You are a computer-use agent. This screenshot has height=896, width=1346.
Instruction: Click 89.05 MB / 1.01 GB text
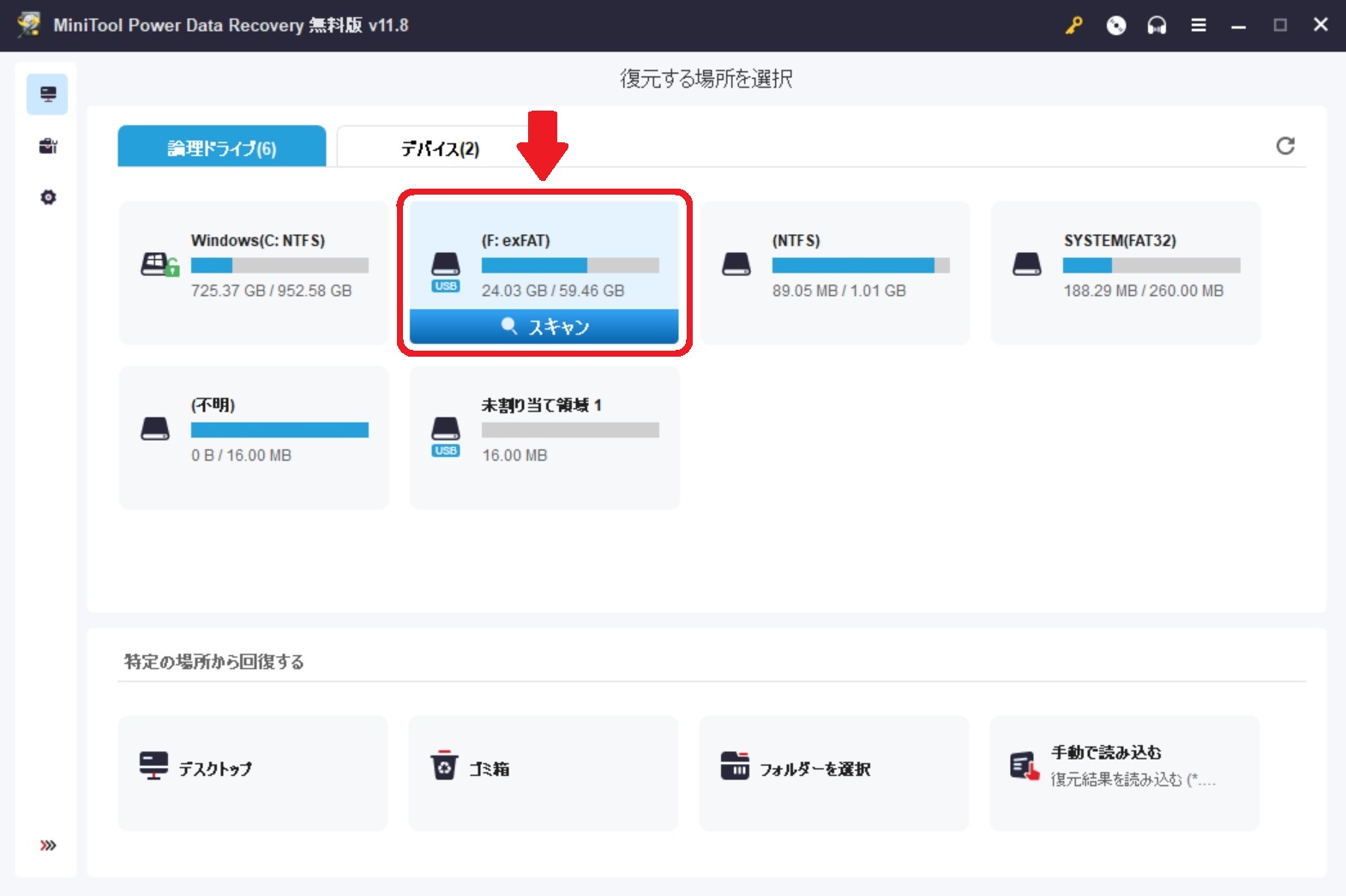pos(838,291)
